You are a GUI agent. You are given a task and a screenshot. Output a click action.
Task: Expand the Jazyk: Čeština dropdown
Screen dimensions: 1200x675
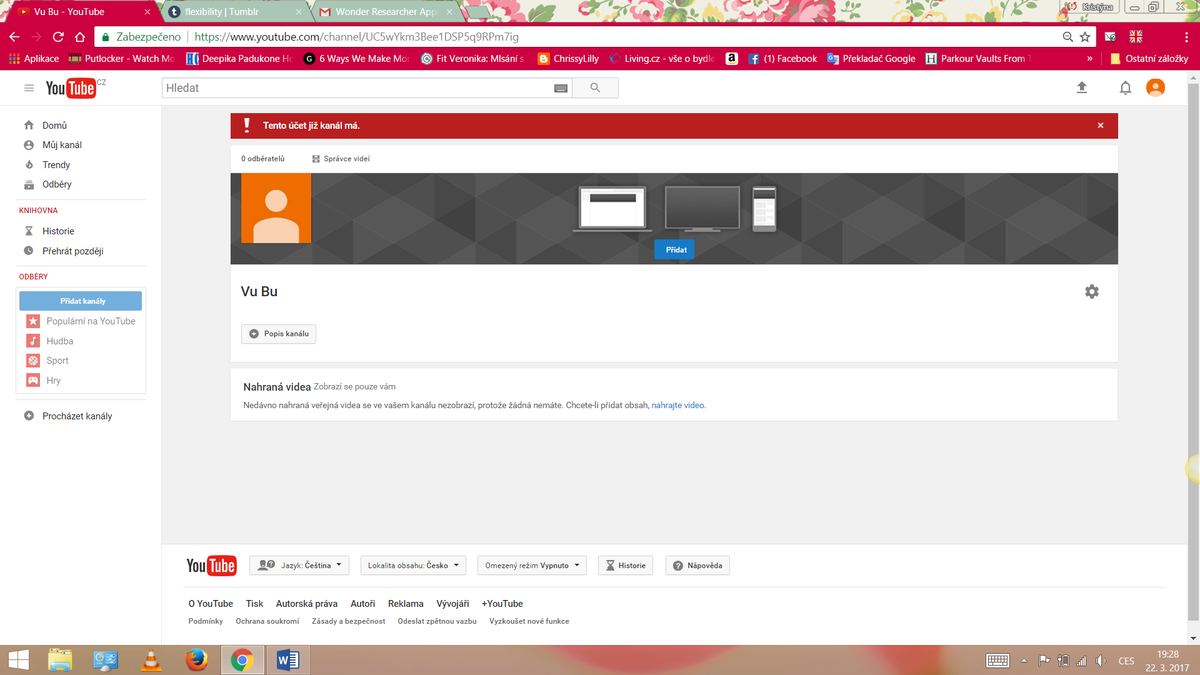tap(299, 565)
